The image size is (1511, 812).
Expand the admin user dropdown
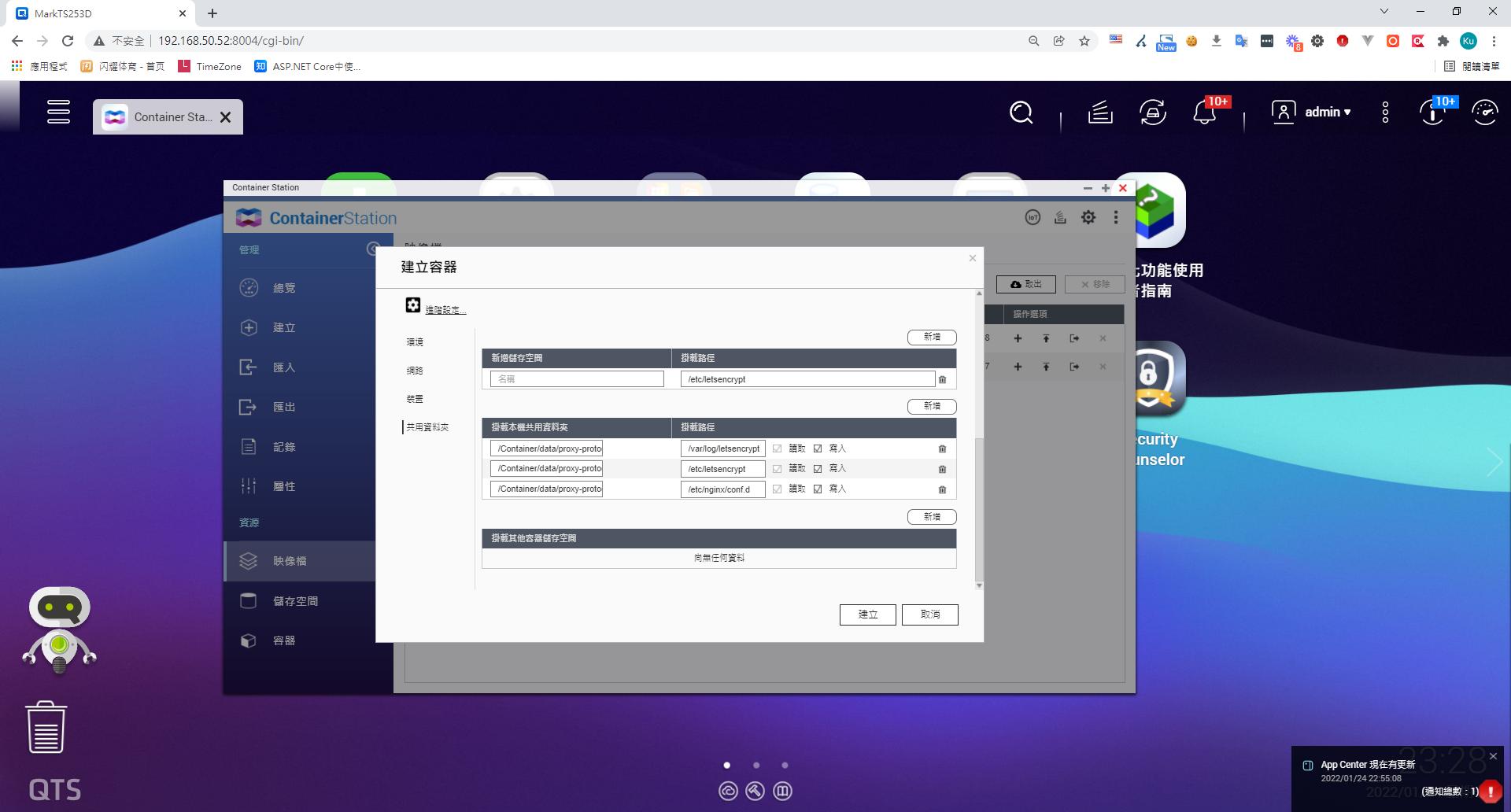tap(1312, 113)
